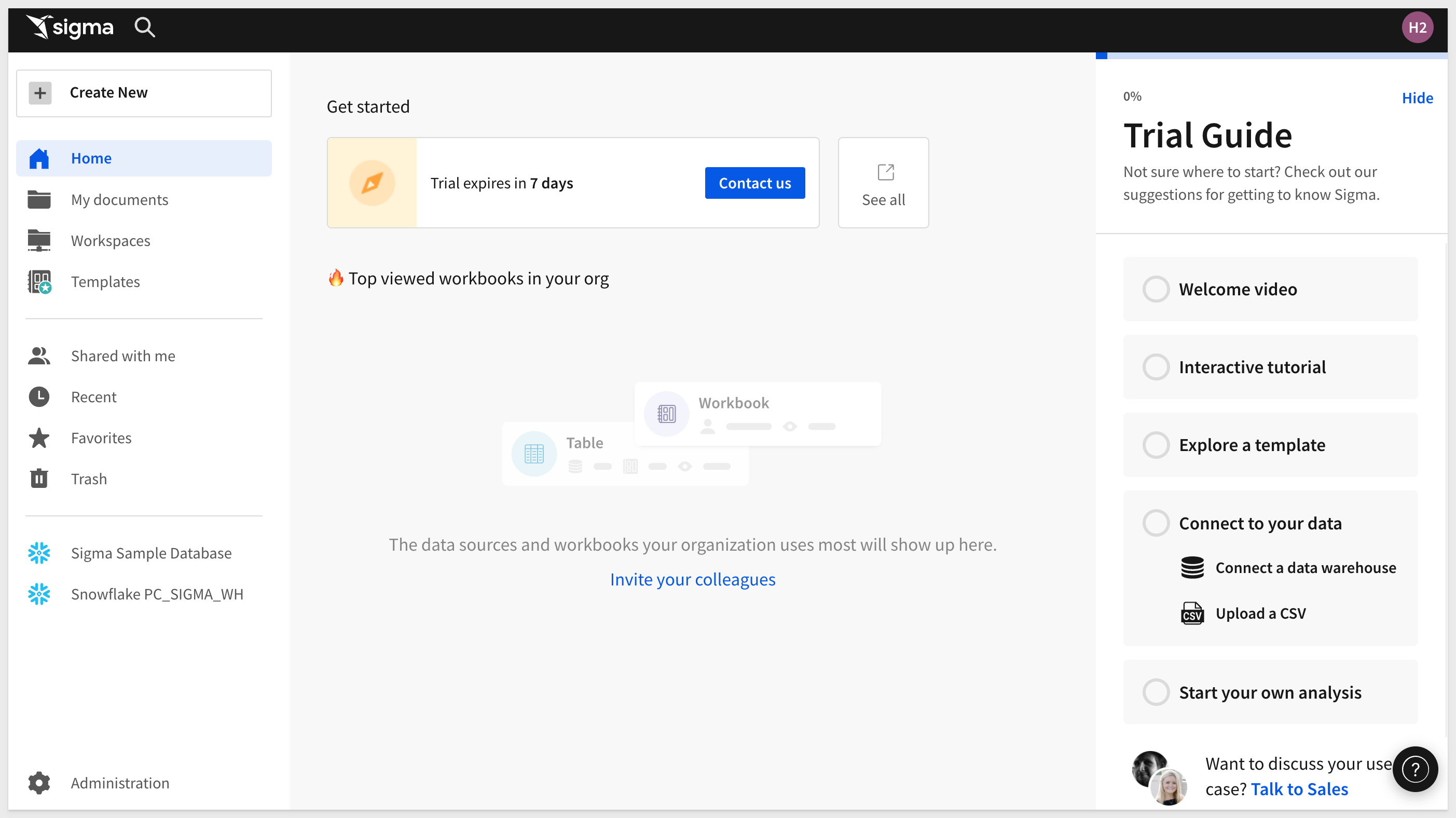Click the Workspaces network folder icon

39,240
